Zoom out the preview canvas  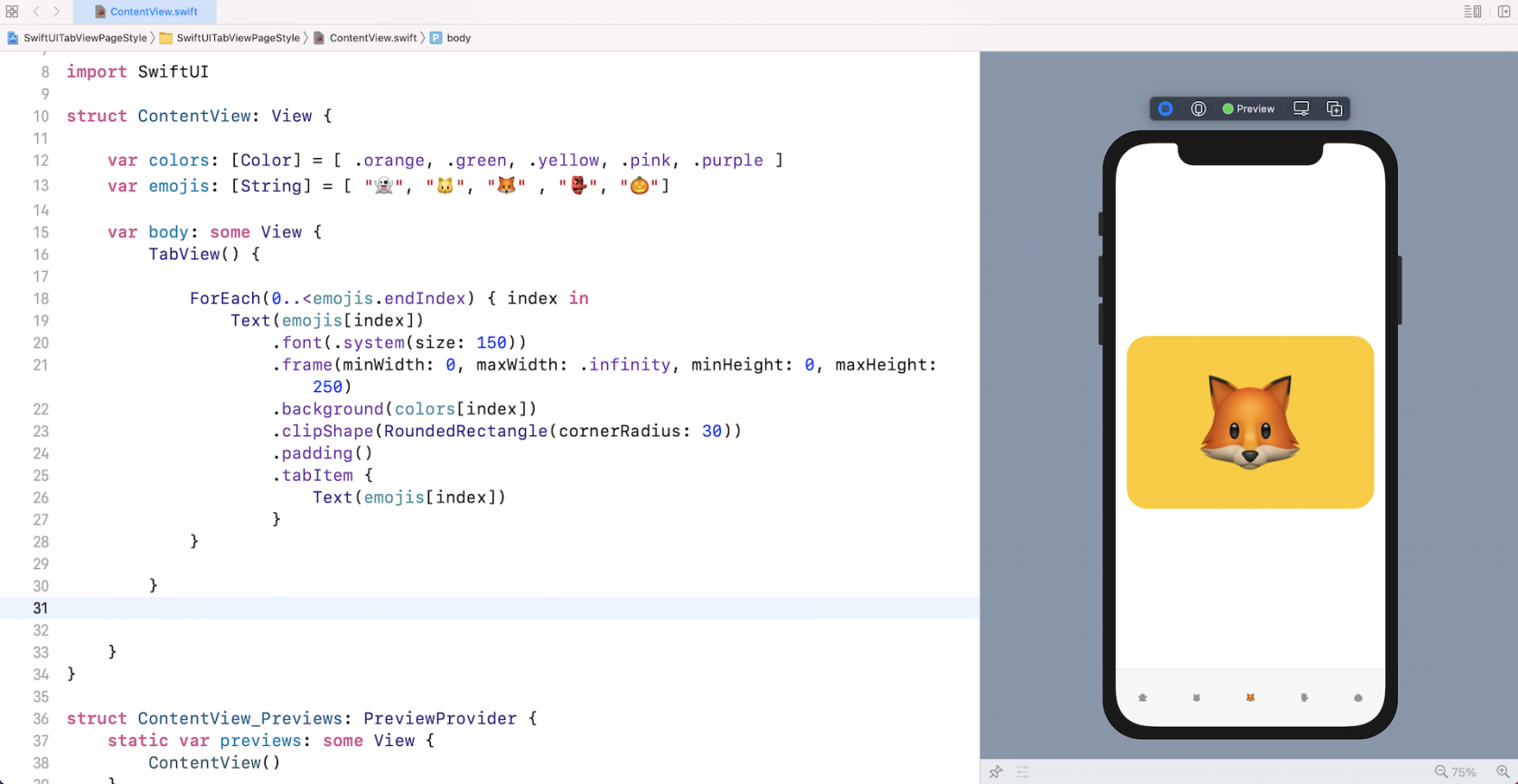pos(1440,772)
